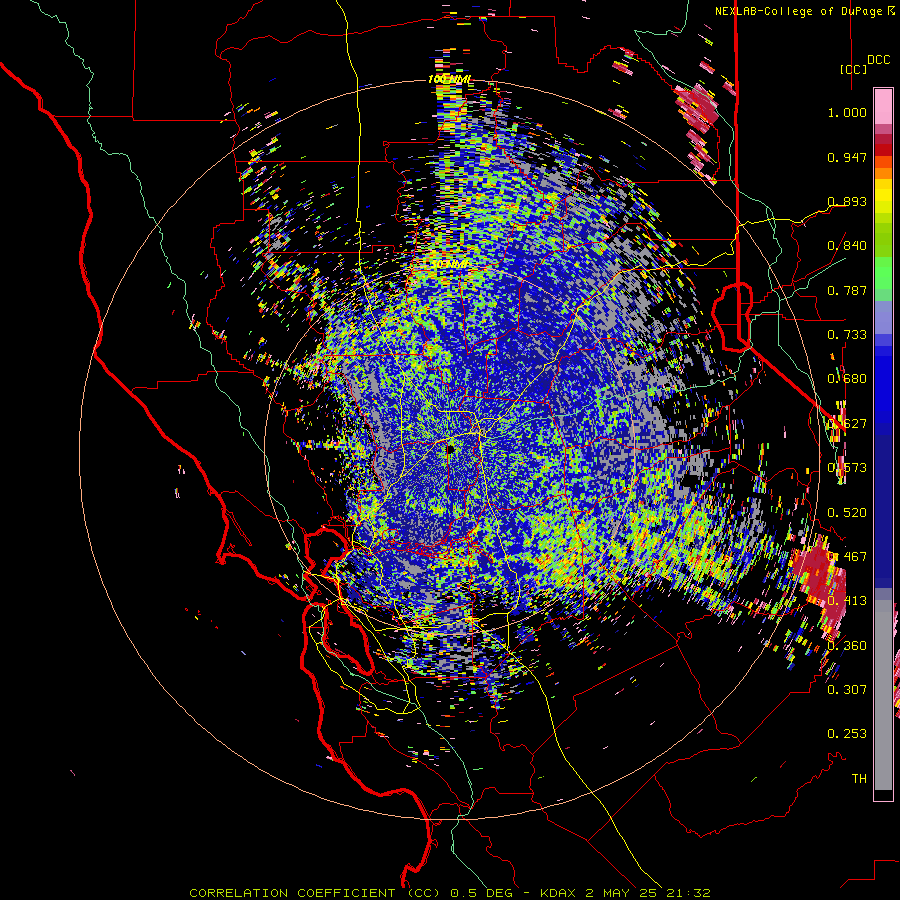Click the KDAX radar site marker at center
This screenshot has width=900, height=900.
click(450, 449)
